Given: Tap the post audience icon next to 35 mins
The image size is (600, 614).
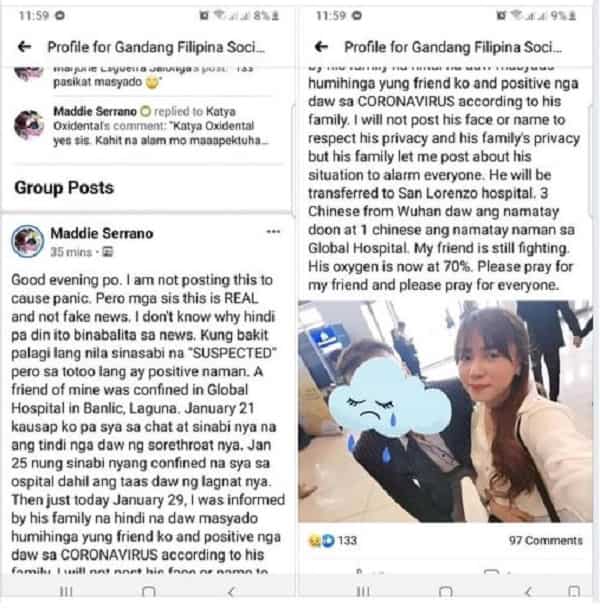Looking at the screenshot, I should 107,252.
